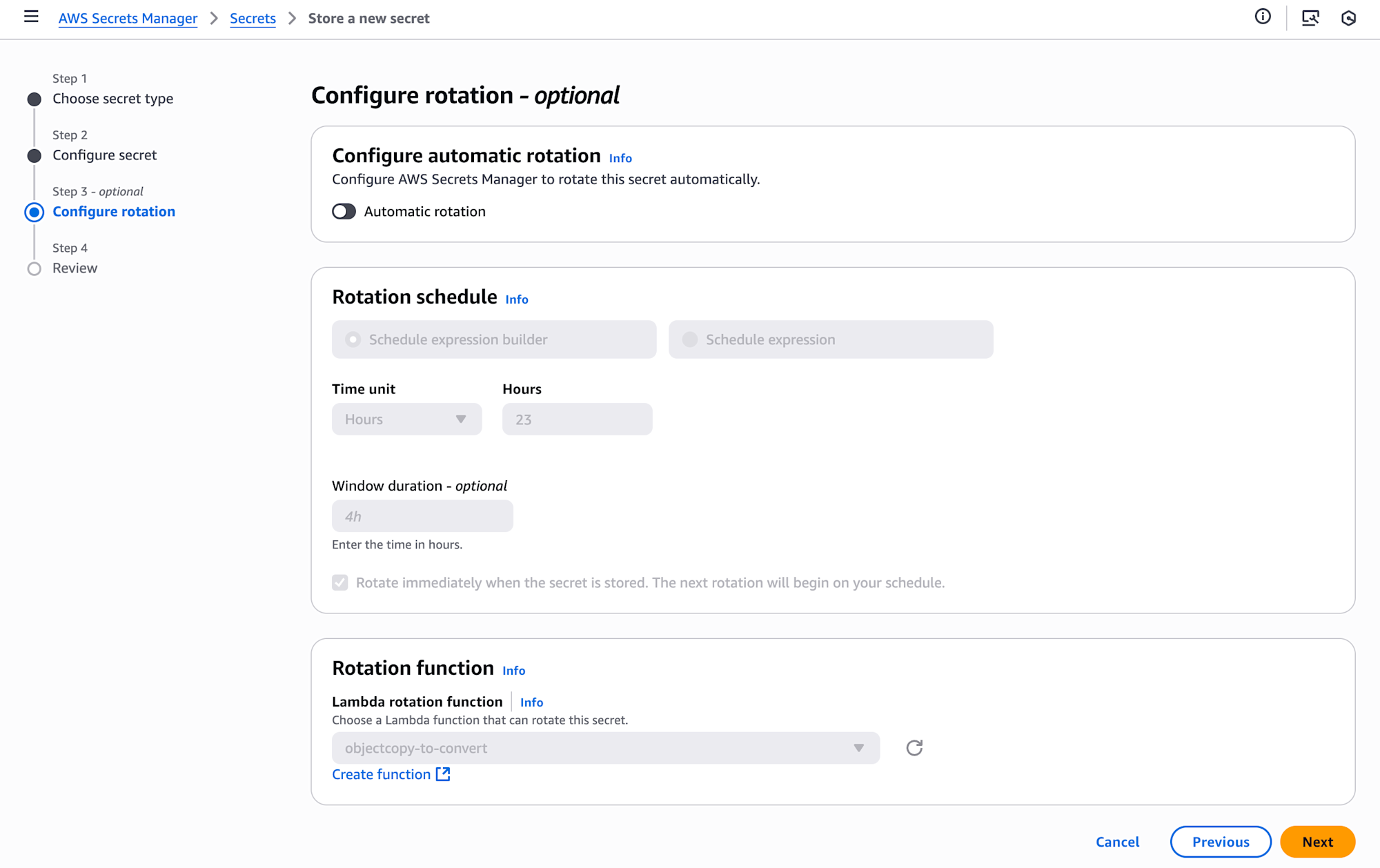Open the CloudShell screen icon
Viewport: 1380px width, 868px height.
click(1310, 18)
